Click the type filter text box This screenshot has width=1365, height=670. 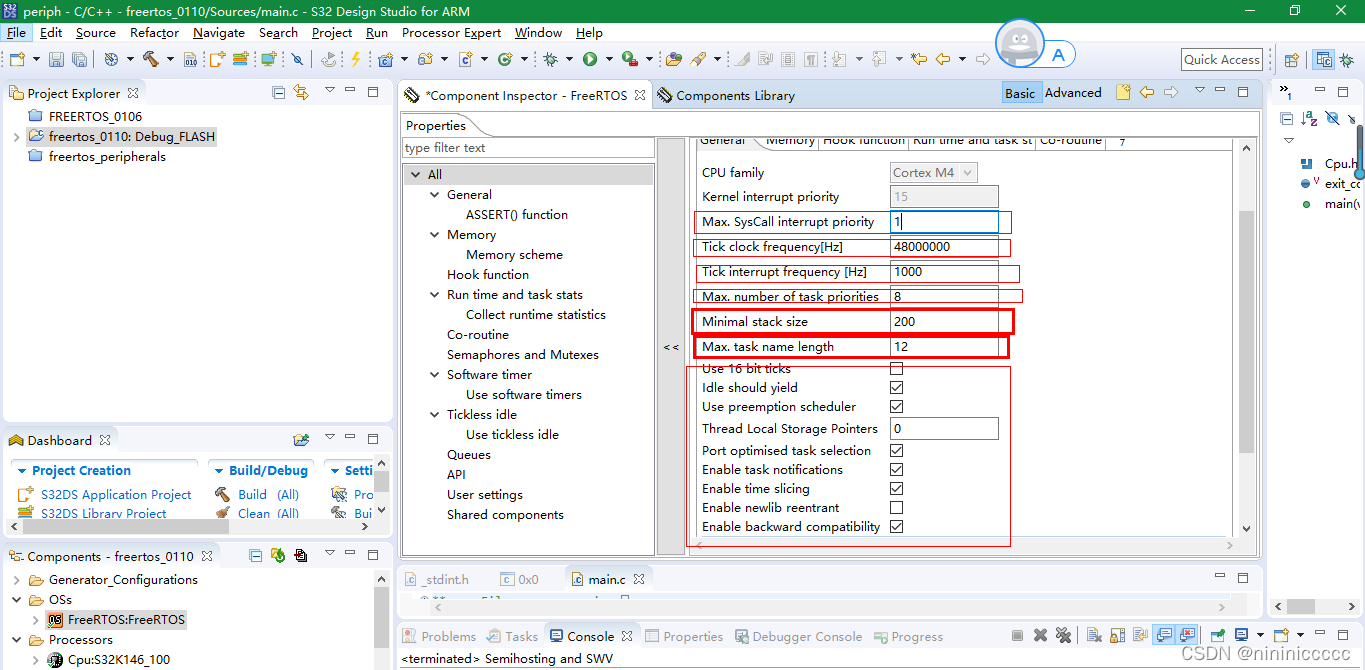pyautogui.click(x=527, y=148)
